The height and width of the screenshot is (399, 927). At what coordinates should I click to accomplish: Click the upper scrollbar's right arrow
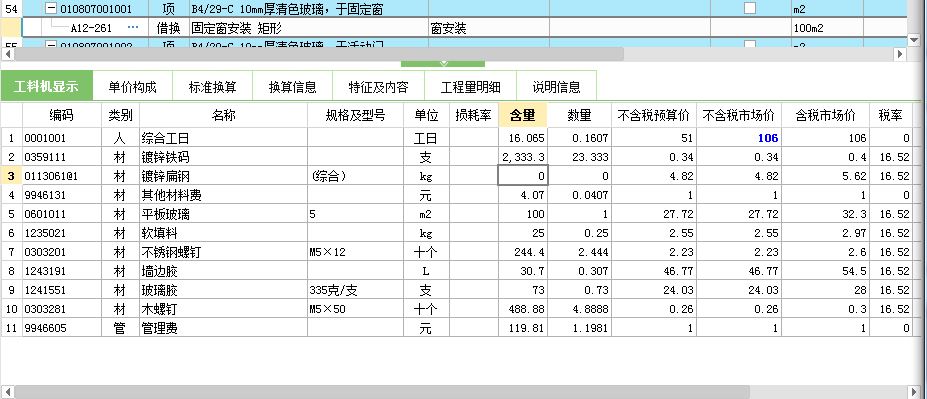(900, 54)
